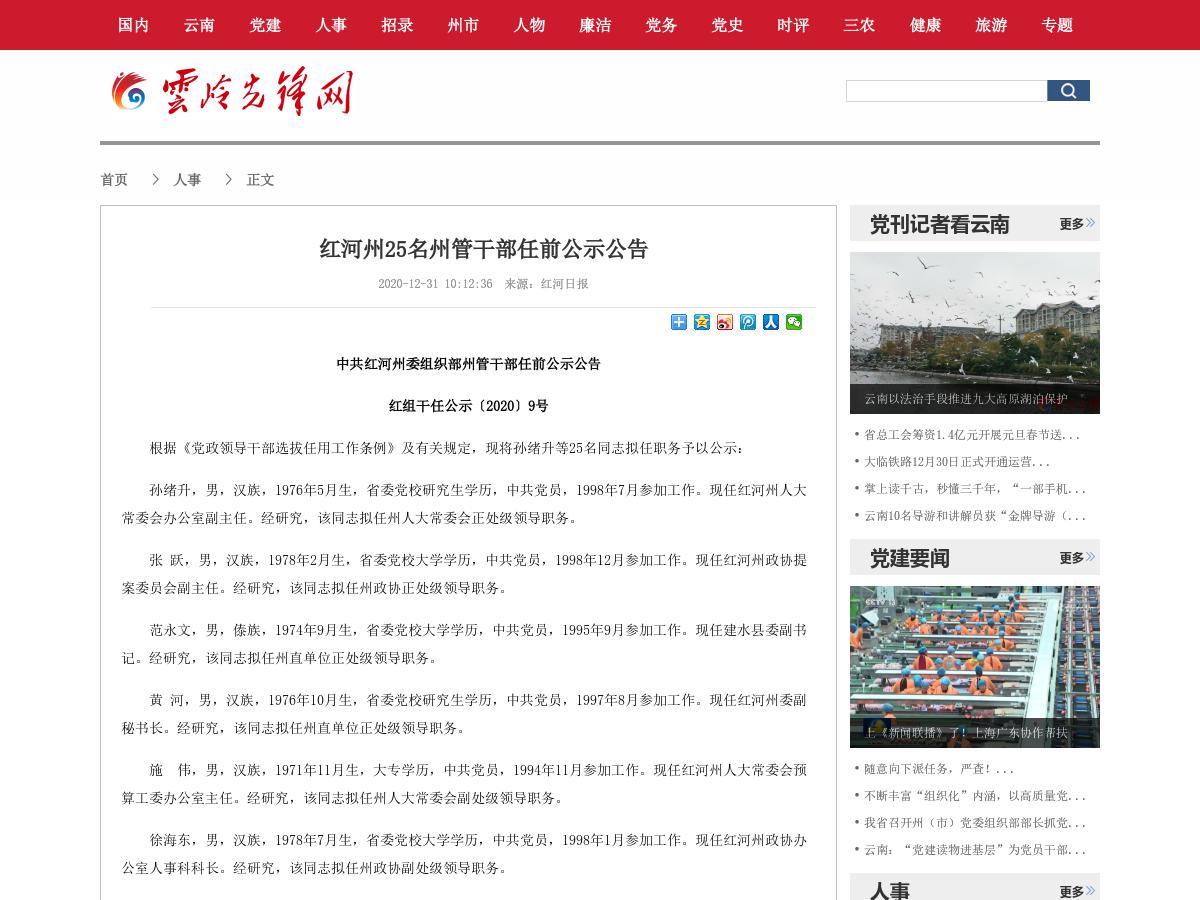
Task: Click the timestamp 2020-12-31 10:12:36
Action: (435, 284)
